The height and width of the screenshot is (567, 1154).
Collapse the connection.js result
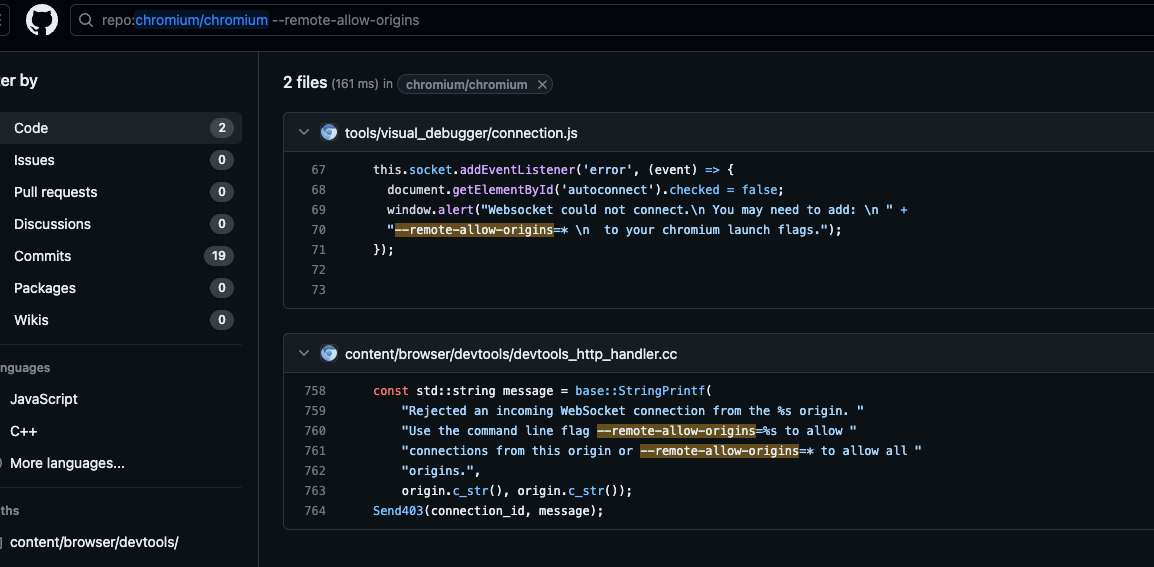pyautogui.click(x=303, y=132)
